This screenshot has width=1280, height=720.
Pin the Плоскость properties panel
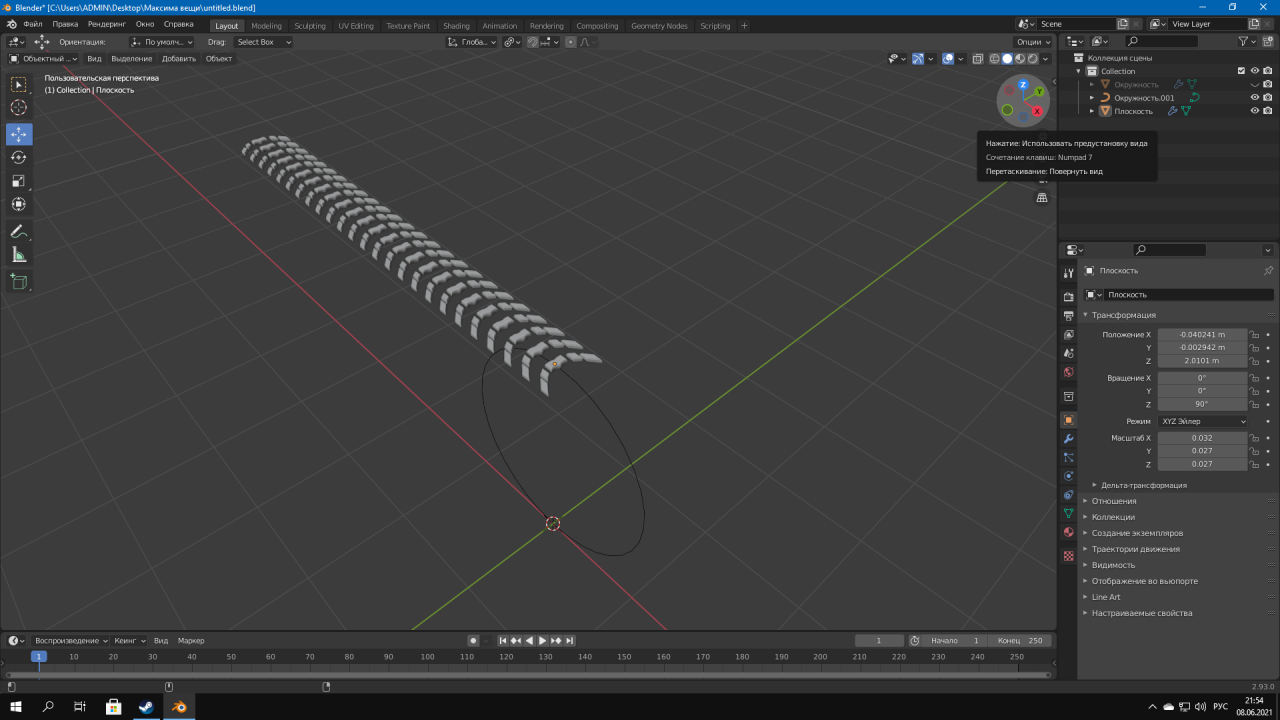coord(1268,271)
